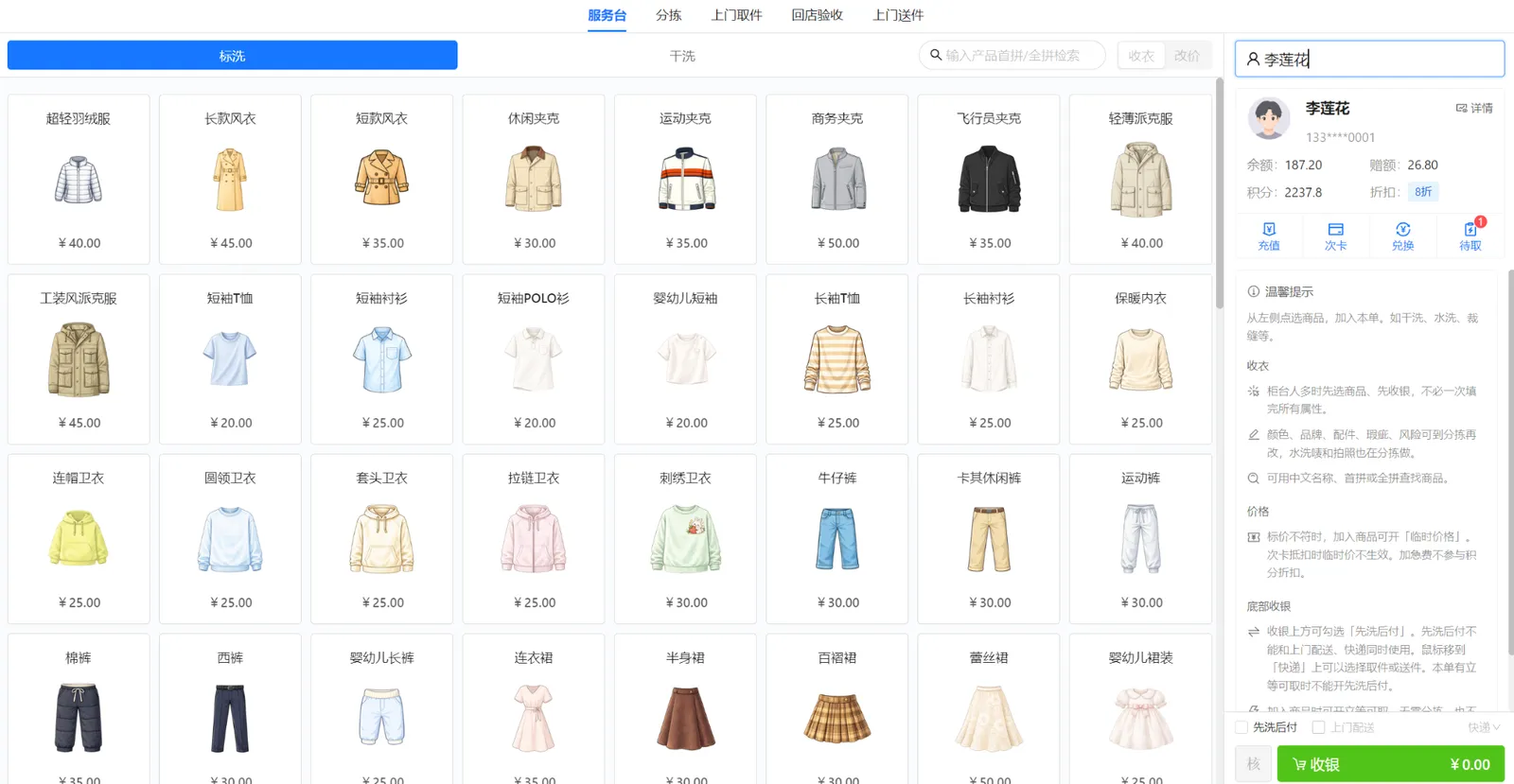The image size is (1514, 784).
Task: Select the 超轻羽绒服 product image
Action: pos(79,180)
